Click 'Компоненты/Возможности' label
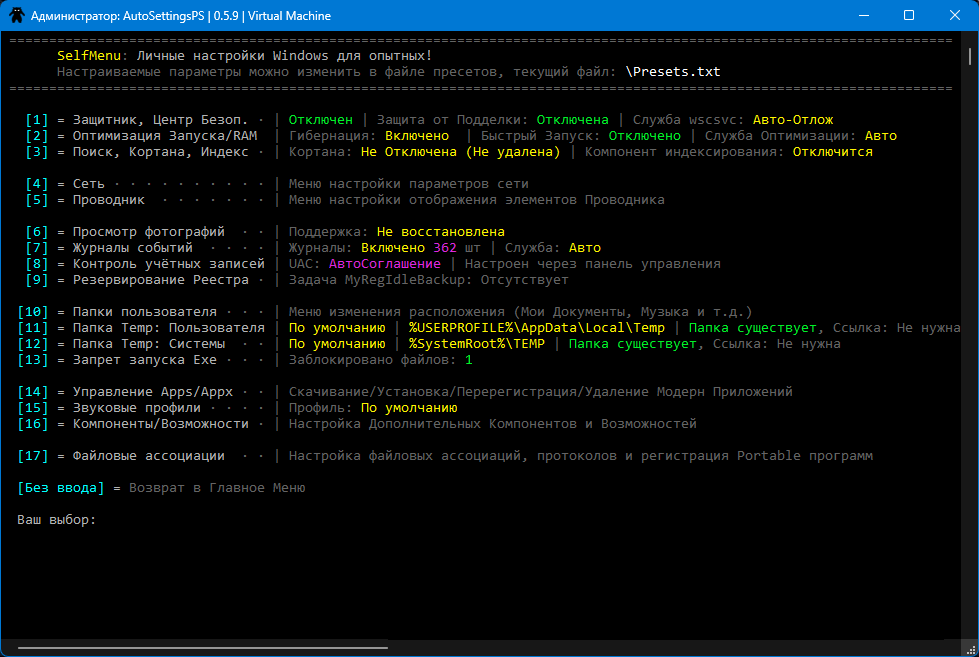This screenshot has width=979, height=657. (x=160, y=423)
